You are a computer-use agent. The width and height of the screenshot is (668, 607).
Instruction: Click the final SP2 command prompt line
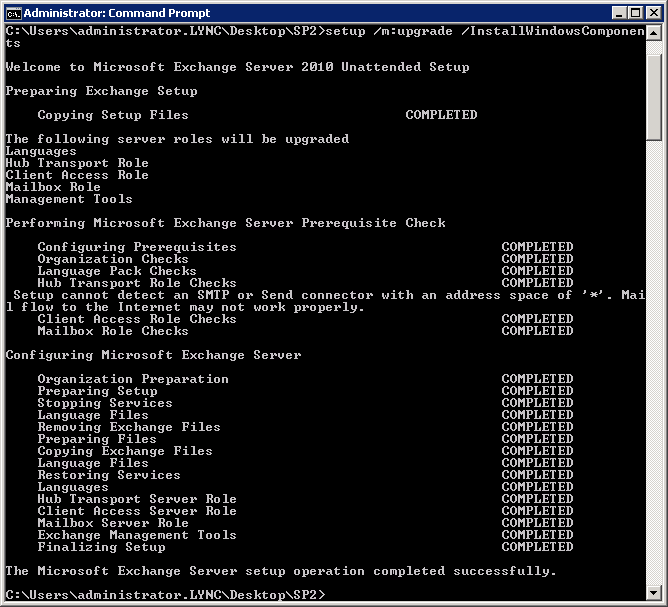pos(165,595)
